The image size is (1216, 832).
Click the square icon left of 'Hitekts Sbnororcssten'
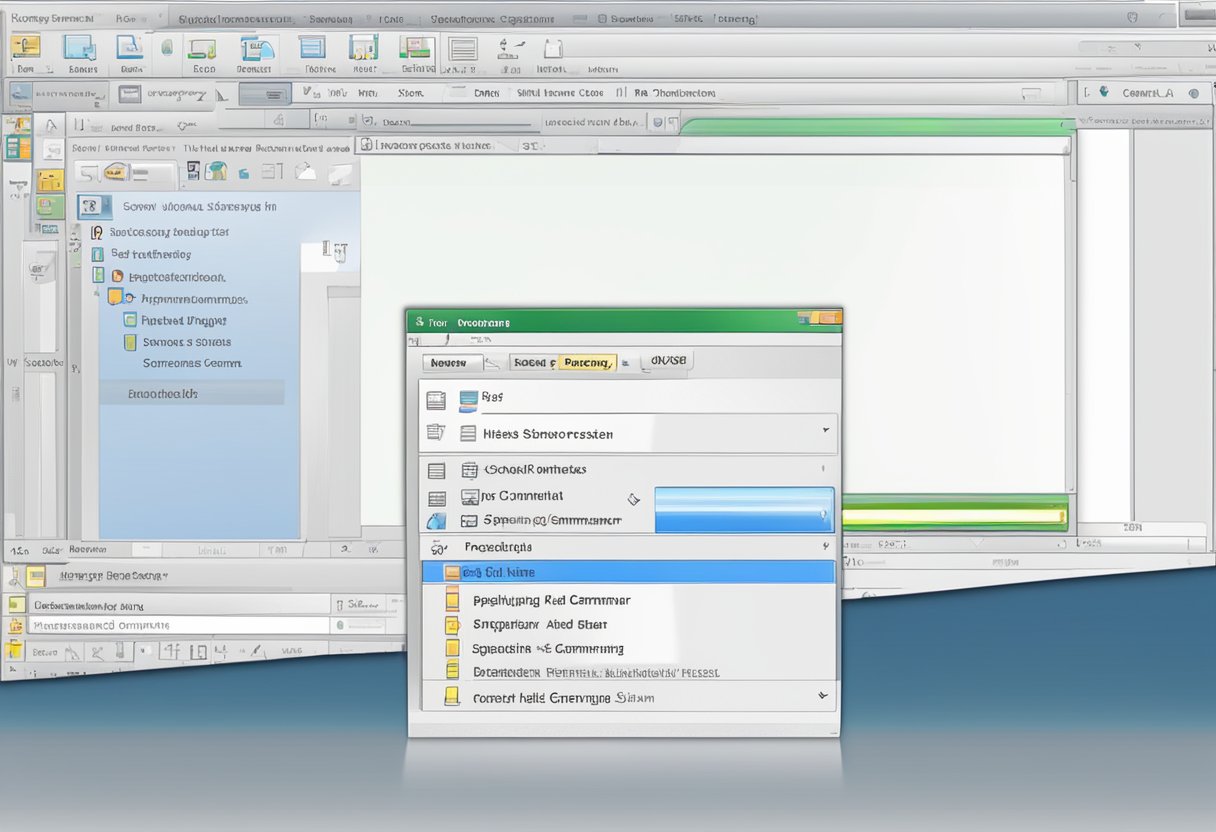467,434
